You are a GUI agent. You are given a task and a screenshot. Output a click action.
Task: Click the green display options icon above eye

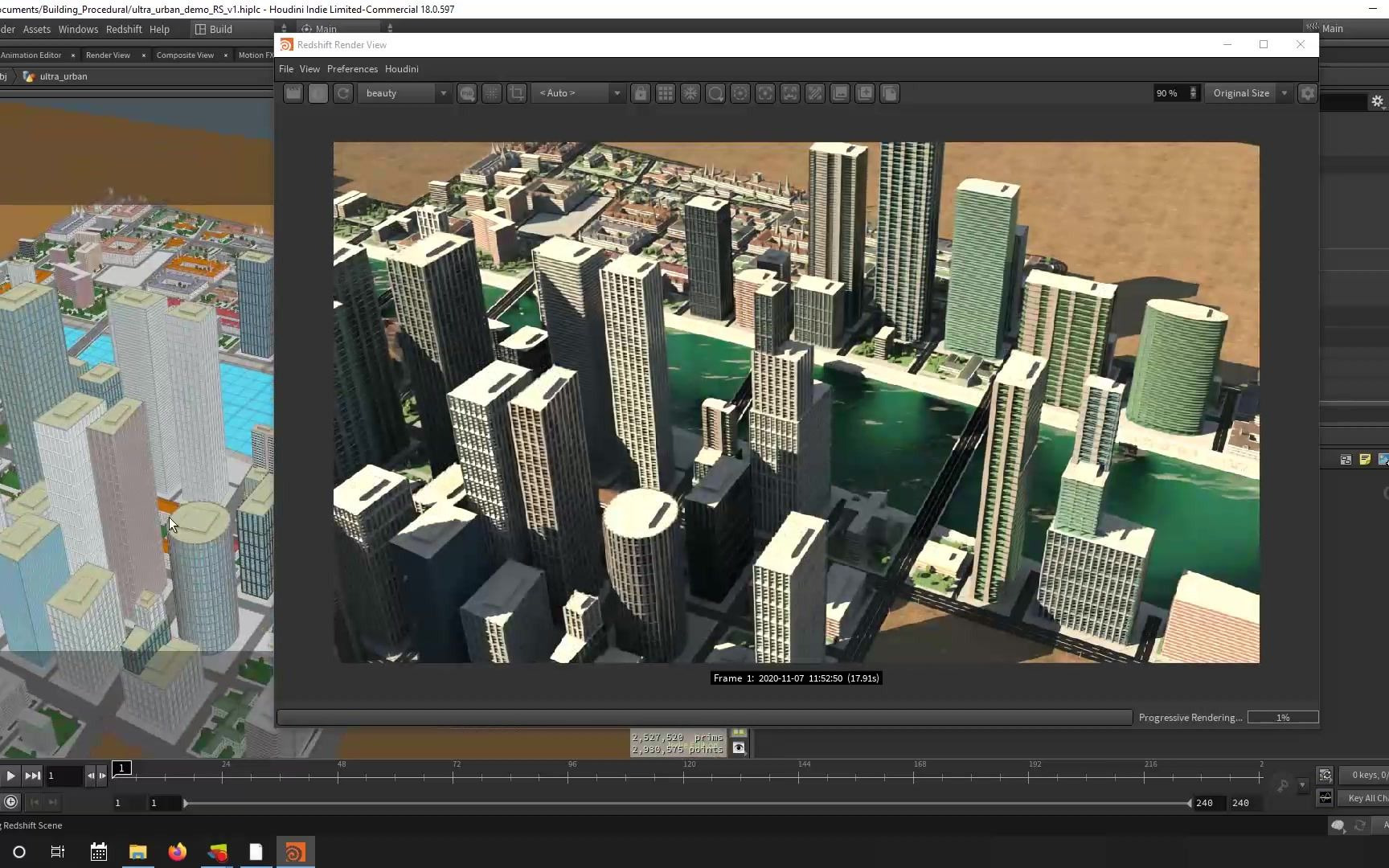(x=739, y=733)
